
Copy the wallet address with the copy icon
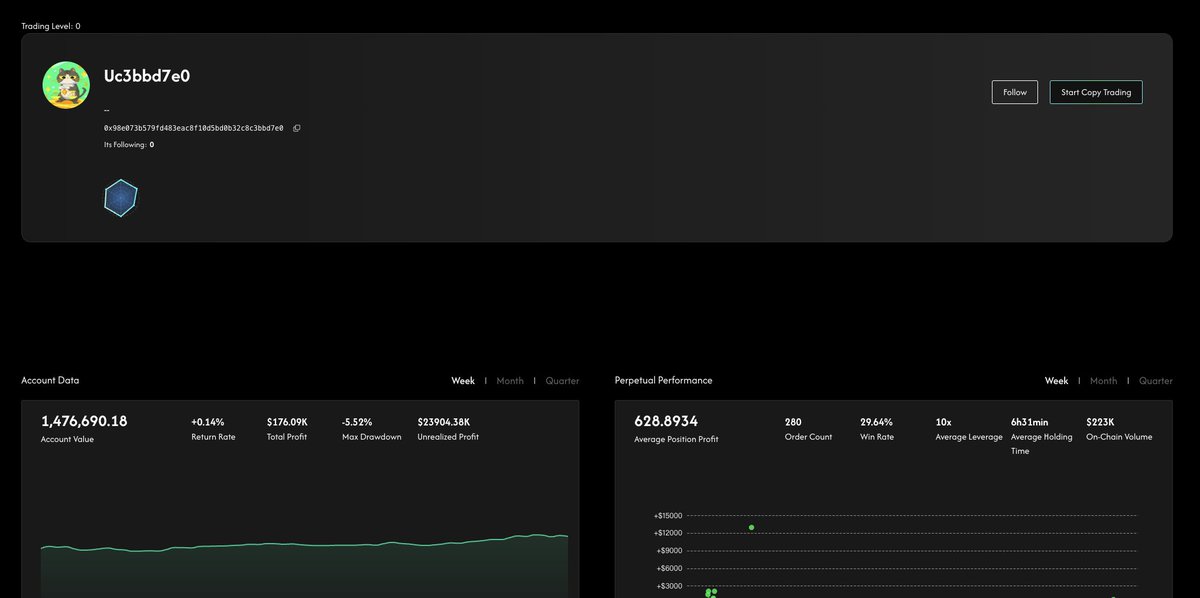click(297, 128)
